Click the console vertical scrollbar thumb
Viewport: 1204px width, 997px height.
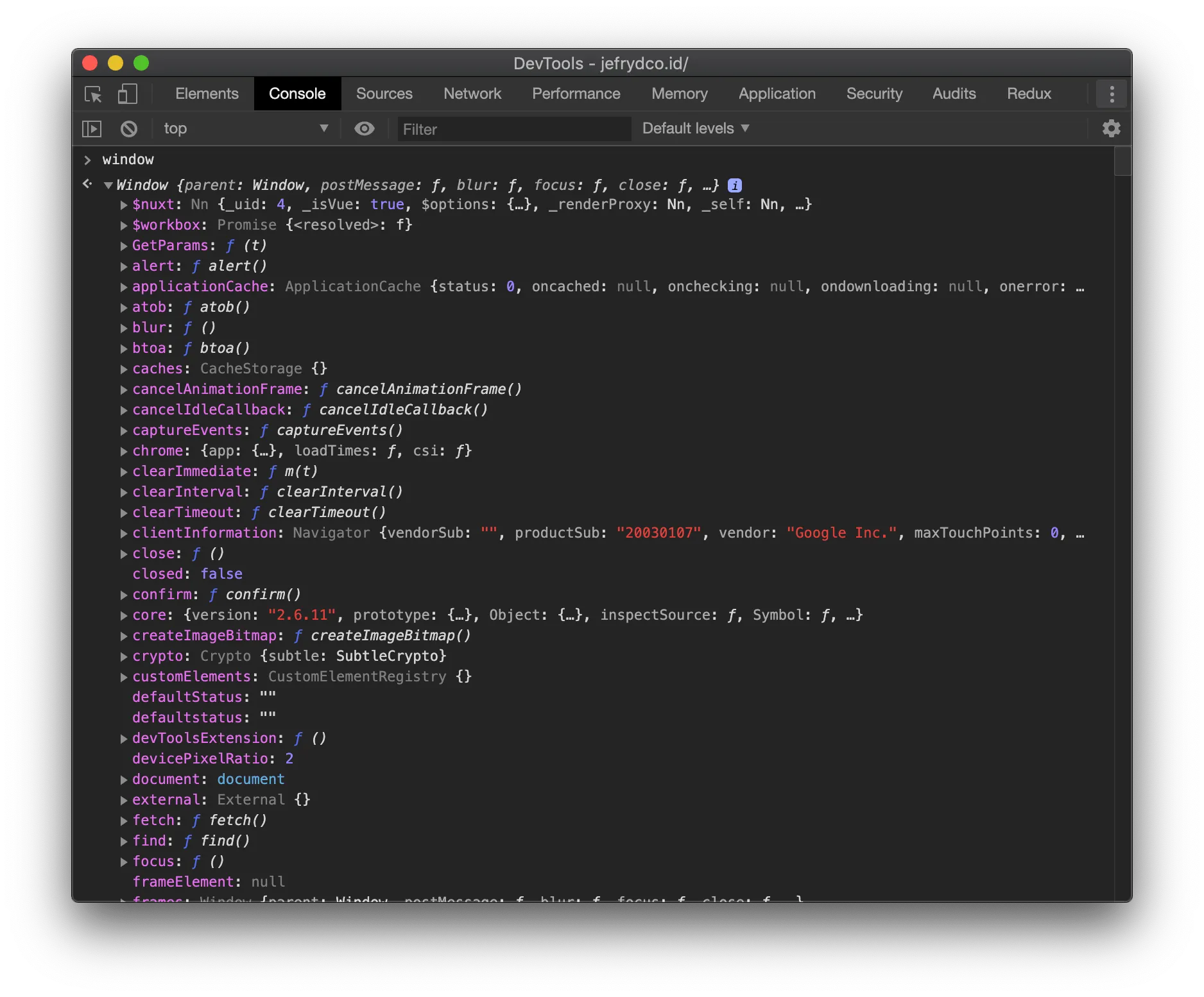[1122, 161]
